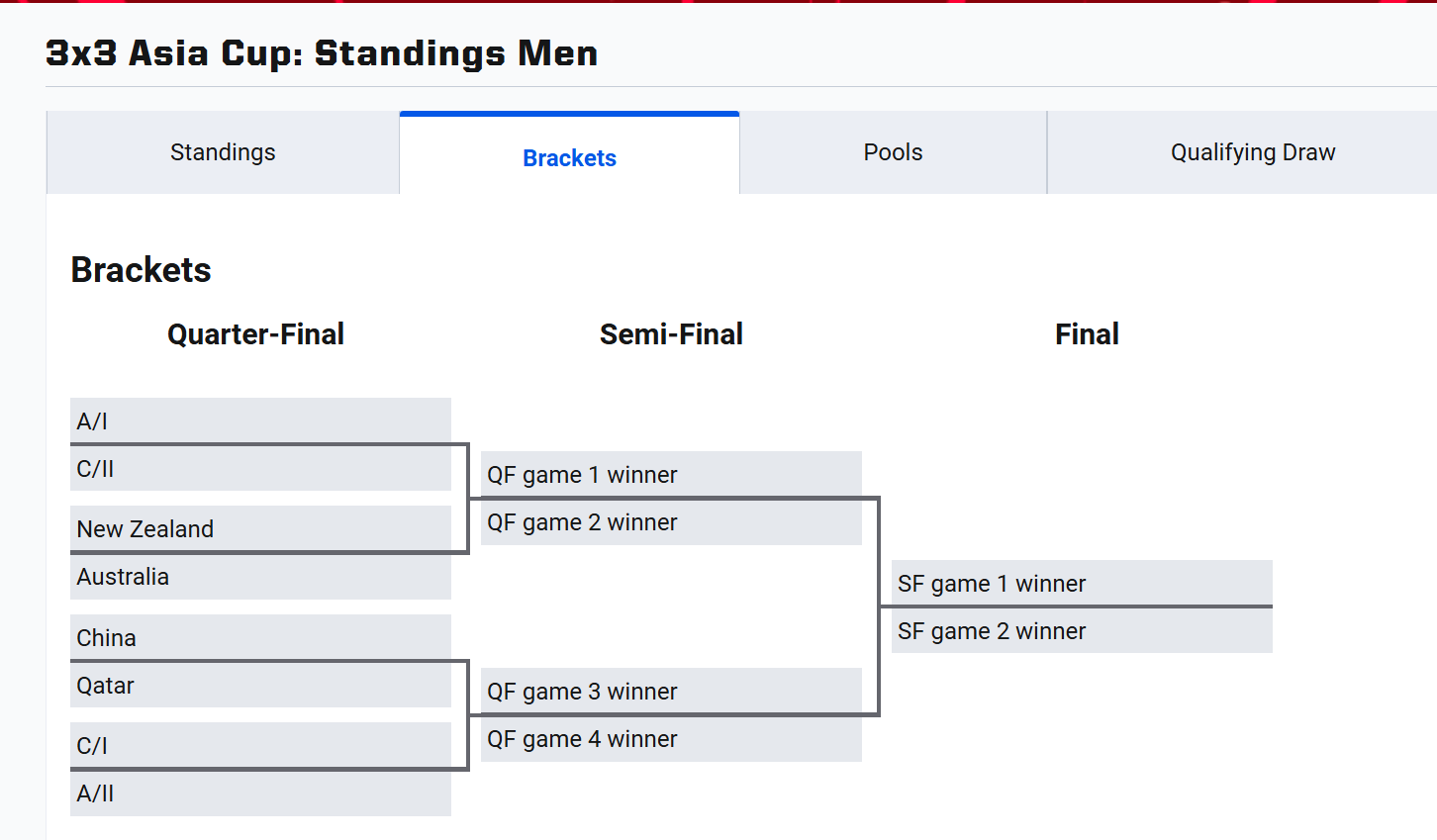The width and height of the screenshot is (1437, 840).
Task: Click the A/II quarter-final slot
Action: tap(260, 793)
